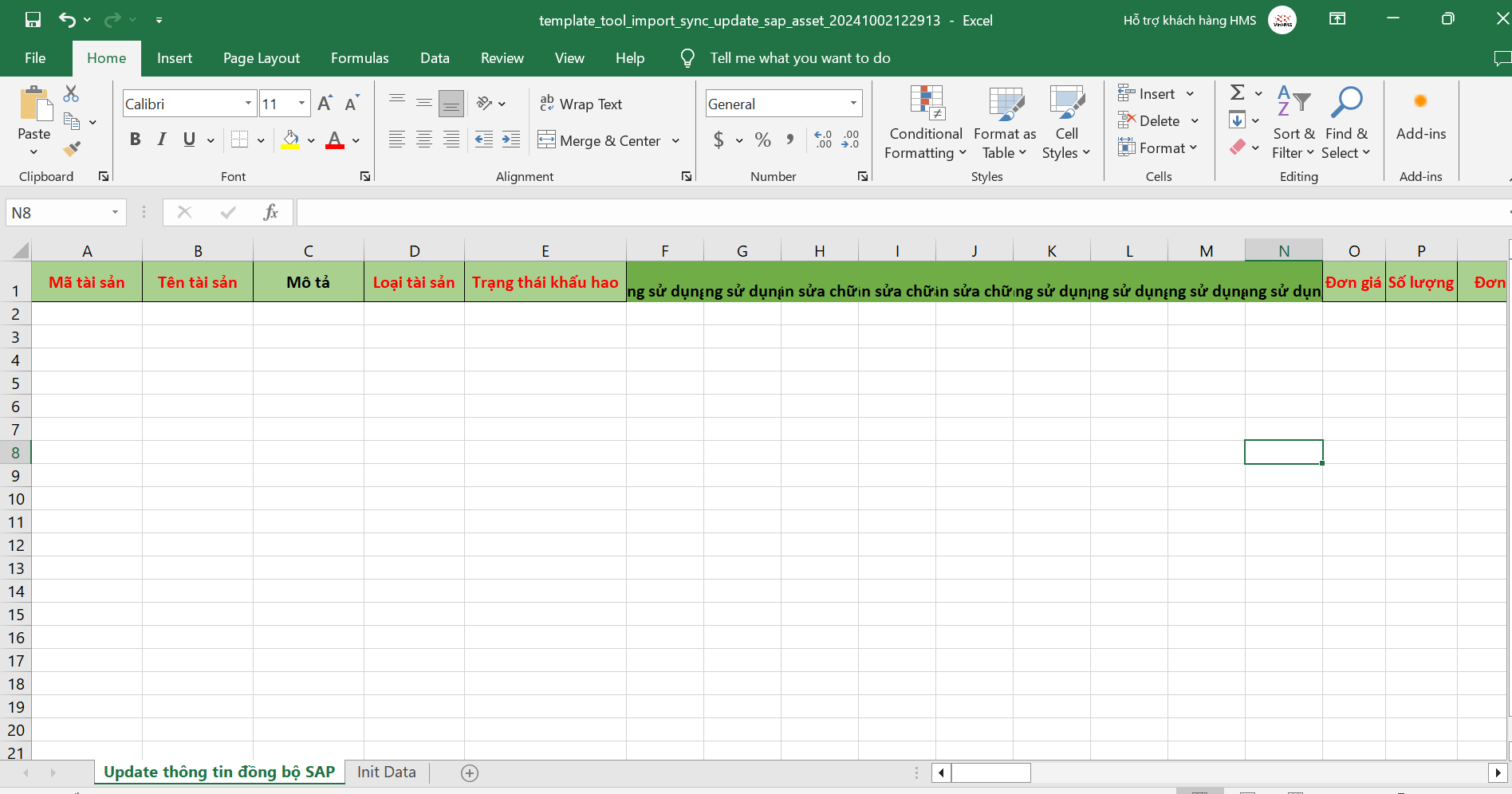Viewport: 1512px width, 794px height.
Task: Add a new sheet with plus button
Action: (x=470, y=772)
